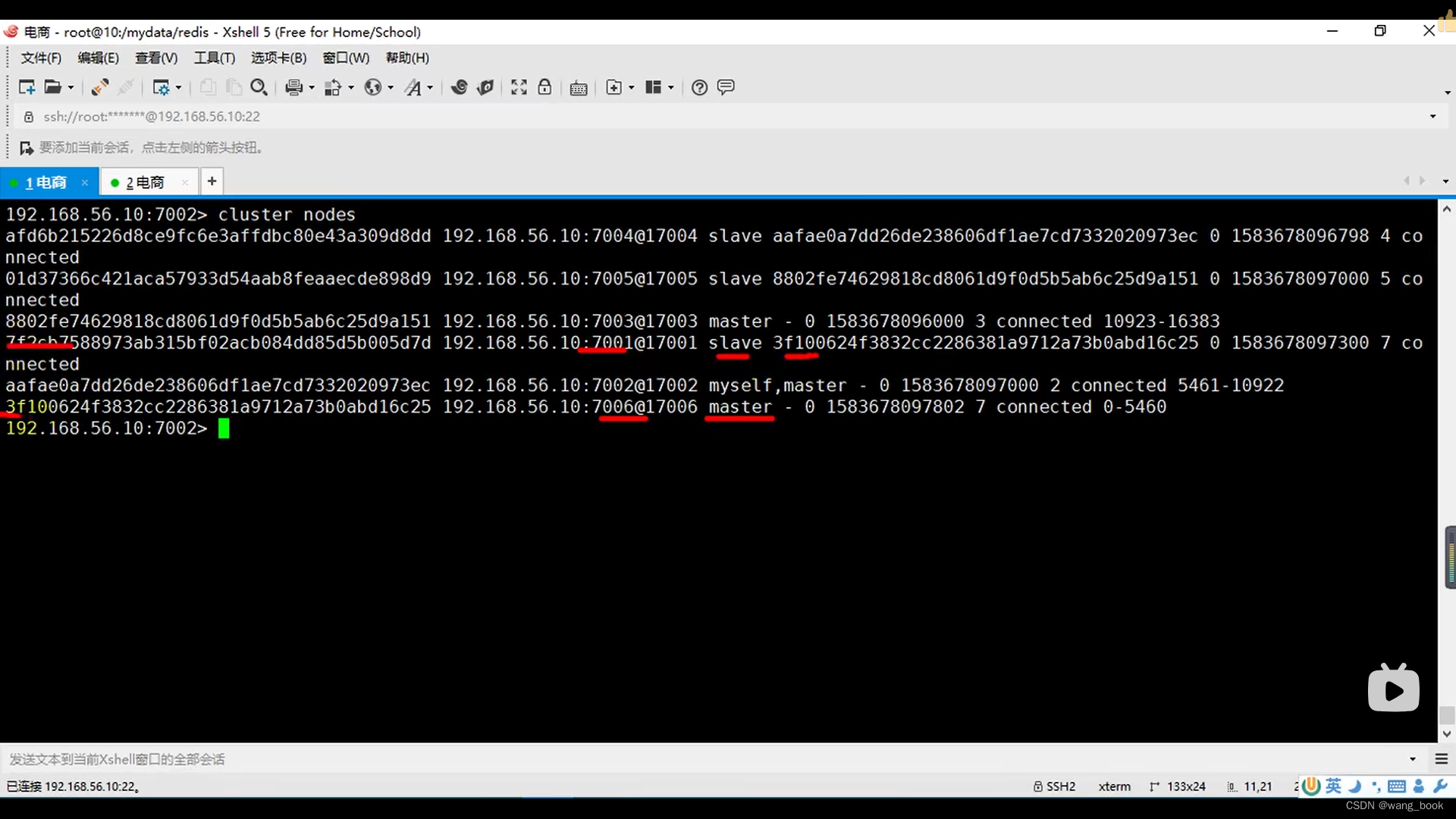Open the virtual keyboard icon
Viewport: 1456px width, 819px height.
[579, 88]
